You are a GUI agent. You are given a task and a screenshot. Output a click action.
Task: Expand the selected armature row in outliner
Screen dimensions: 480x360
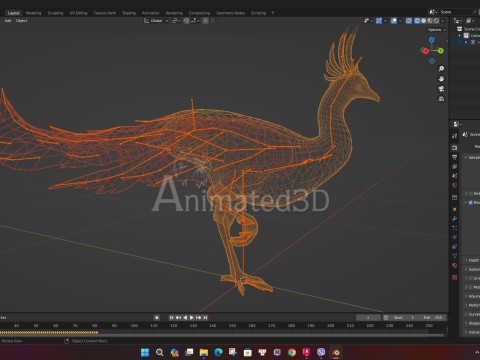[x=466, y=42]
